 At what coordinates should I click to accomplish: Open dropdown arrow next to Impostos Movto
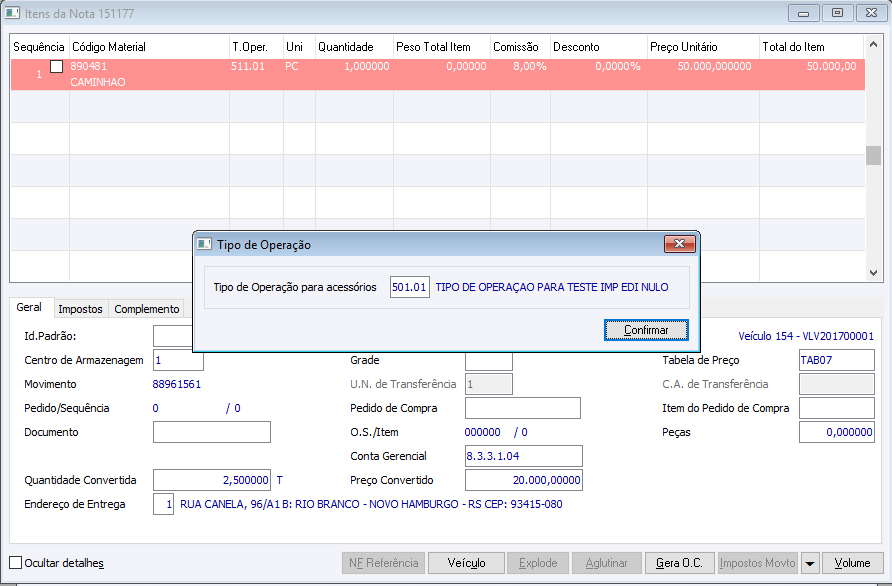coord(810,563)
